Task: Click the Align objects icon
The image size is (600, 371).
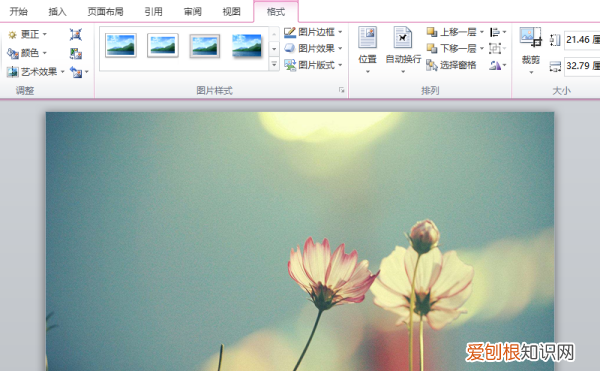Action: point(498,32)
